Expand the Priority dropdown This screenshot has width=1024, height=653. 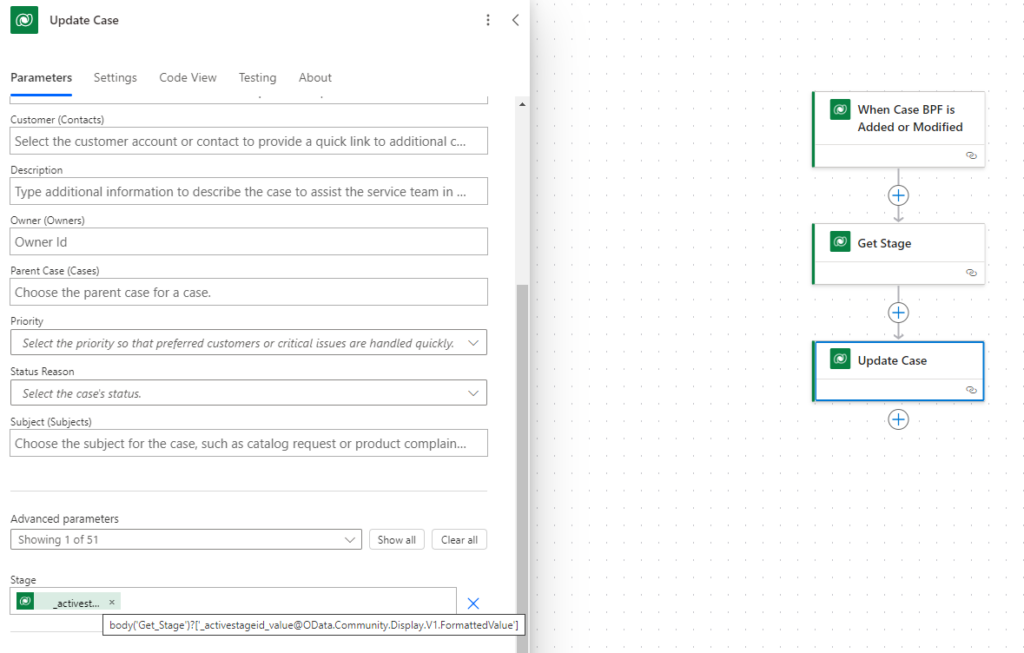coord(473,343)
